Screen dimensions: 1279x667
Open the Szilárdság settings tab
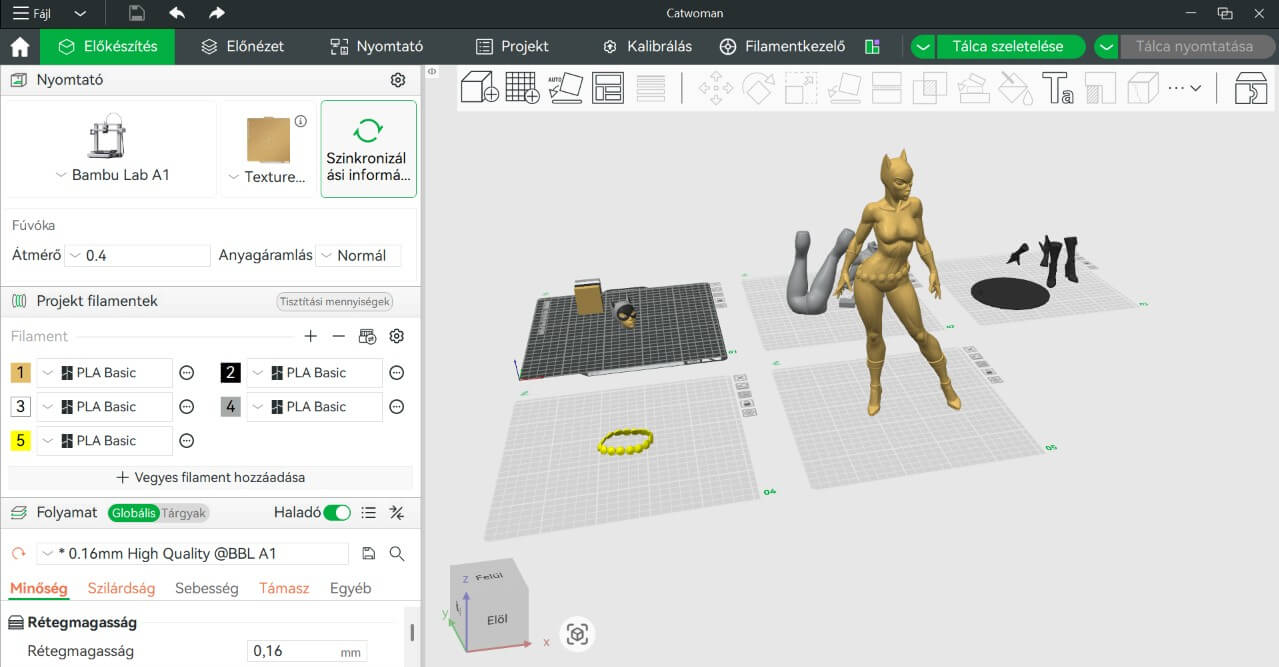pyautogui.click(x=121, y=588)
